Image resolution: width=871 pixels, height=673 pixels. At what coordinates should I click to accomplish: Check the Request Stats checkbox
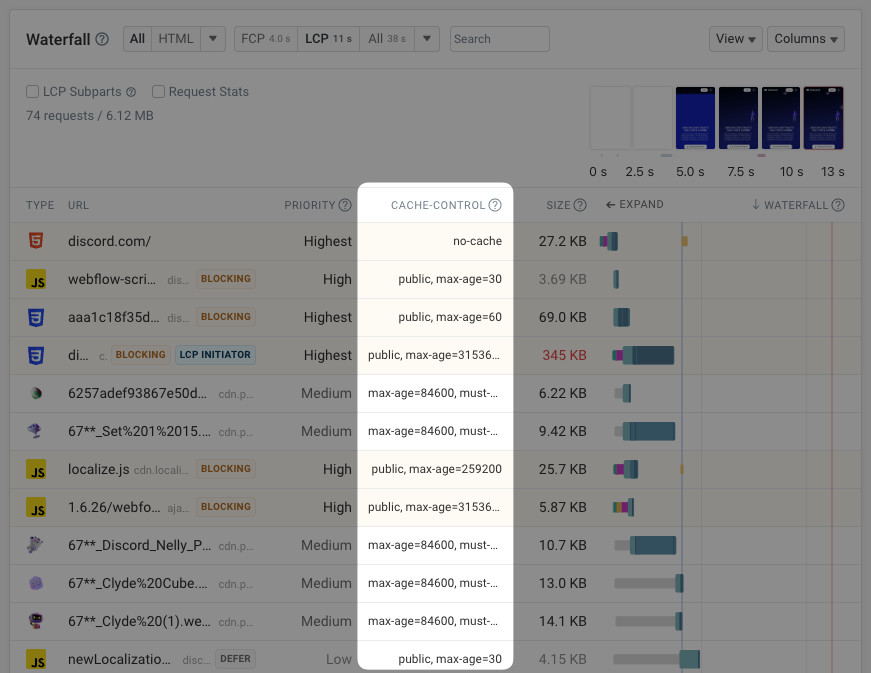pyautogui.click(x=158, y=92)
